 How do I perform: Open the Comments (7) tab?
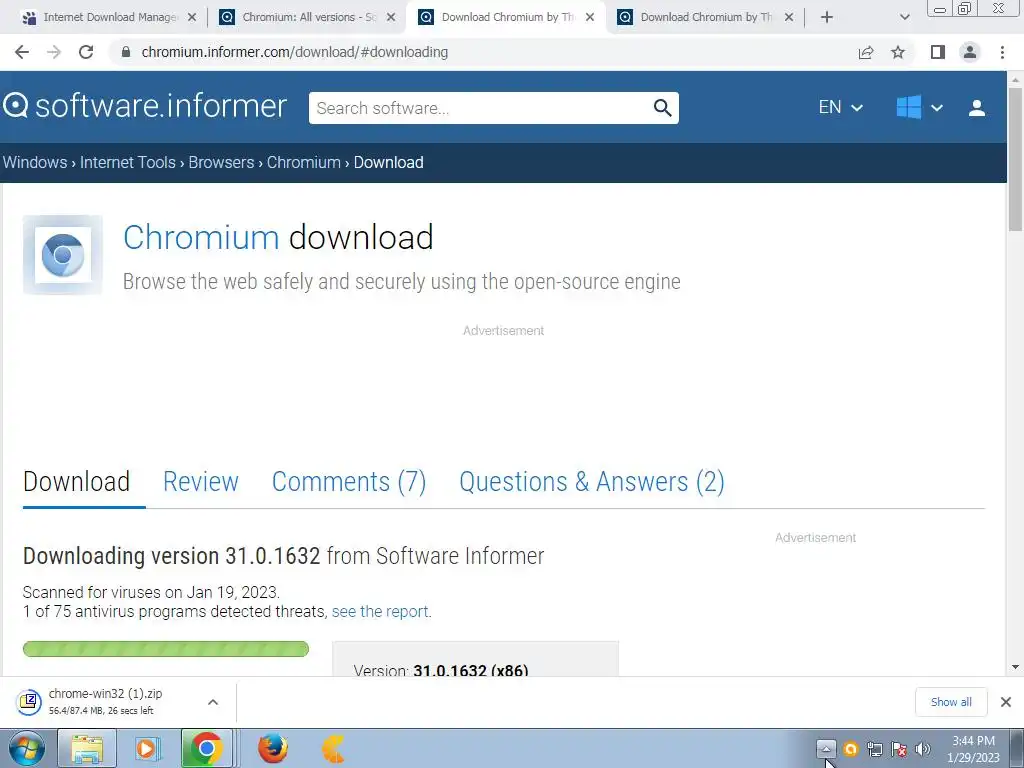[x=349, y=482]
